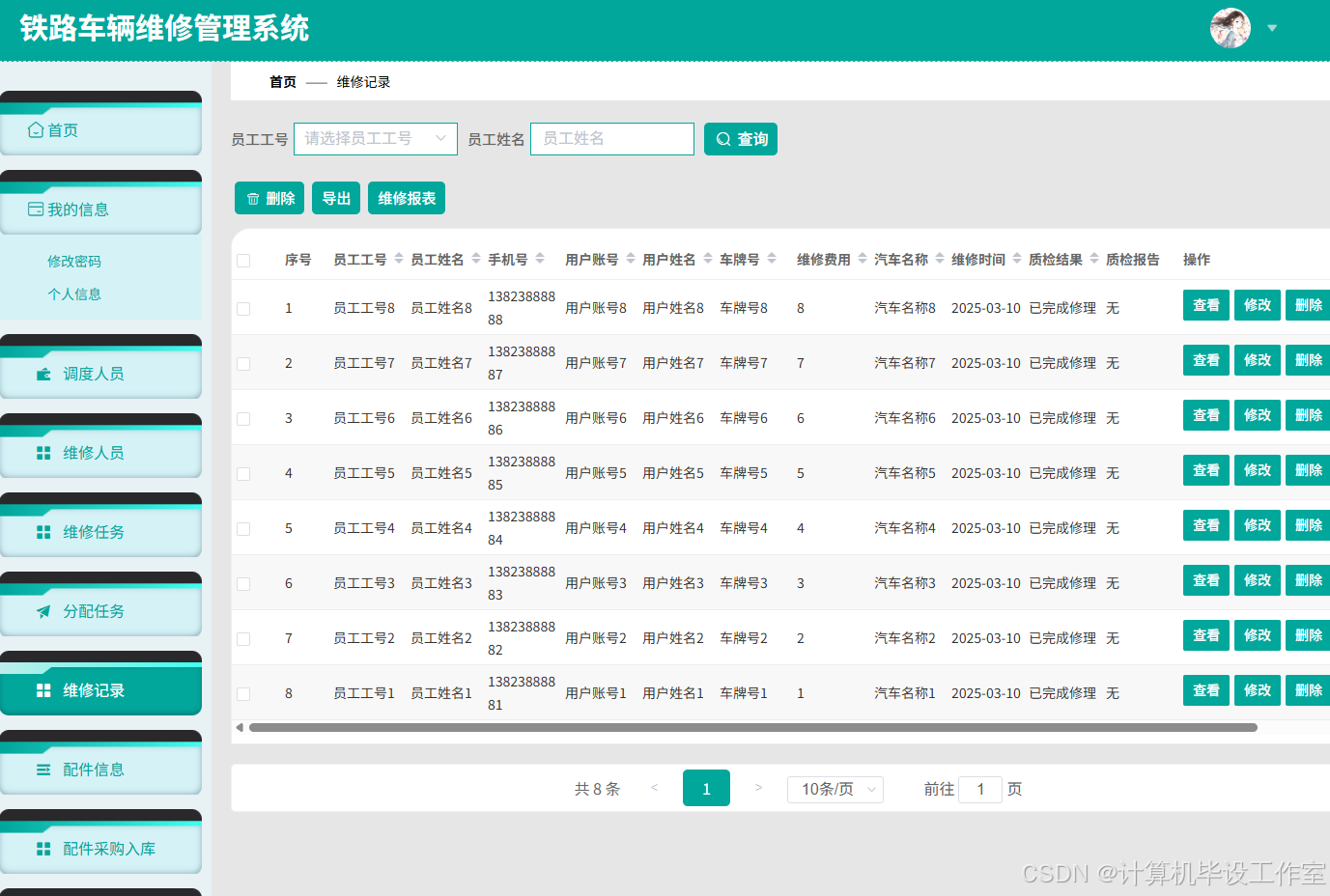The height and width of the screenshot is (896, 1330).
Task: Click the paper plane icon beside 分配任务
Action: tap(43, 611)
